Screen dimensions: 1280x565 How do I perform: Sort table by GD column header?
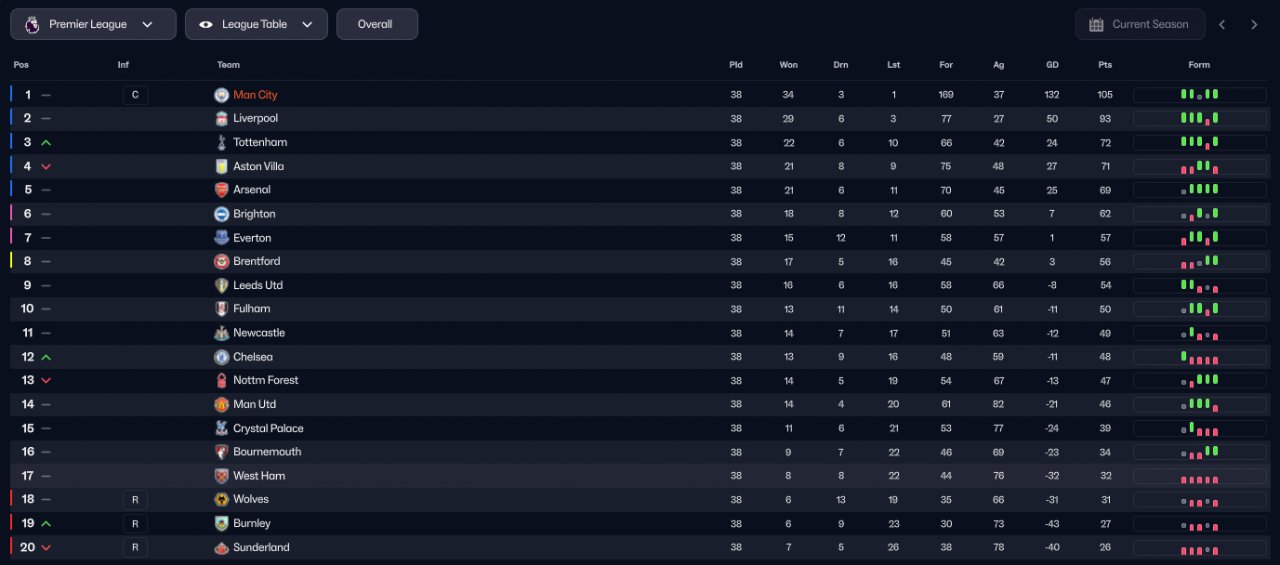pos(1052,65)
